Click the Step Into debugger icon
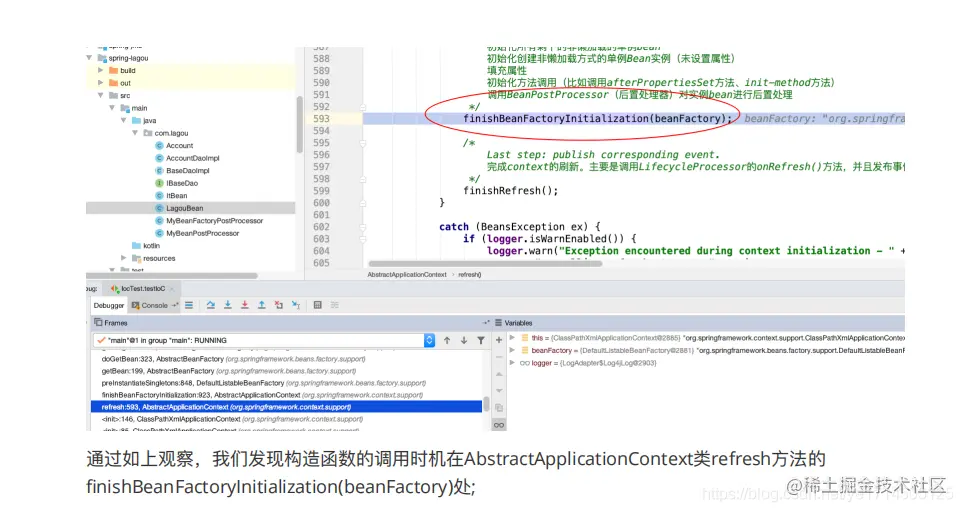Image resolution: width=963 pixels, height=512 pixels. [x=228, y=305]
